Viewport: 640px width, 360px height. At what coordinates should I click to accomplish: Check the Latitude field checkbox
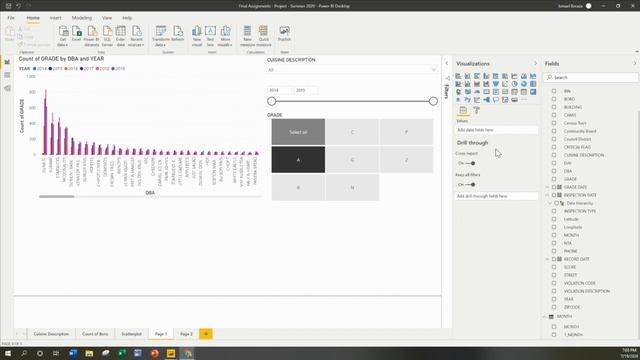(554, 219)
